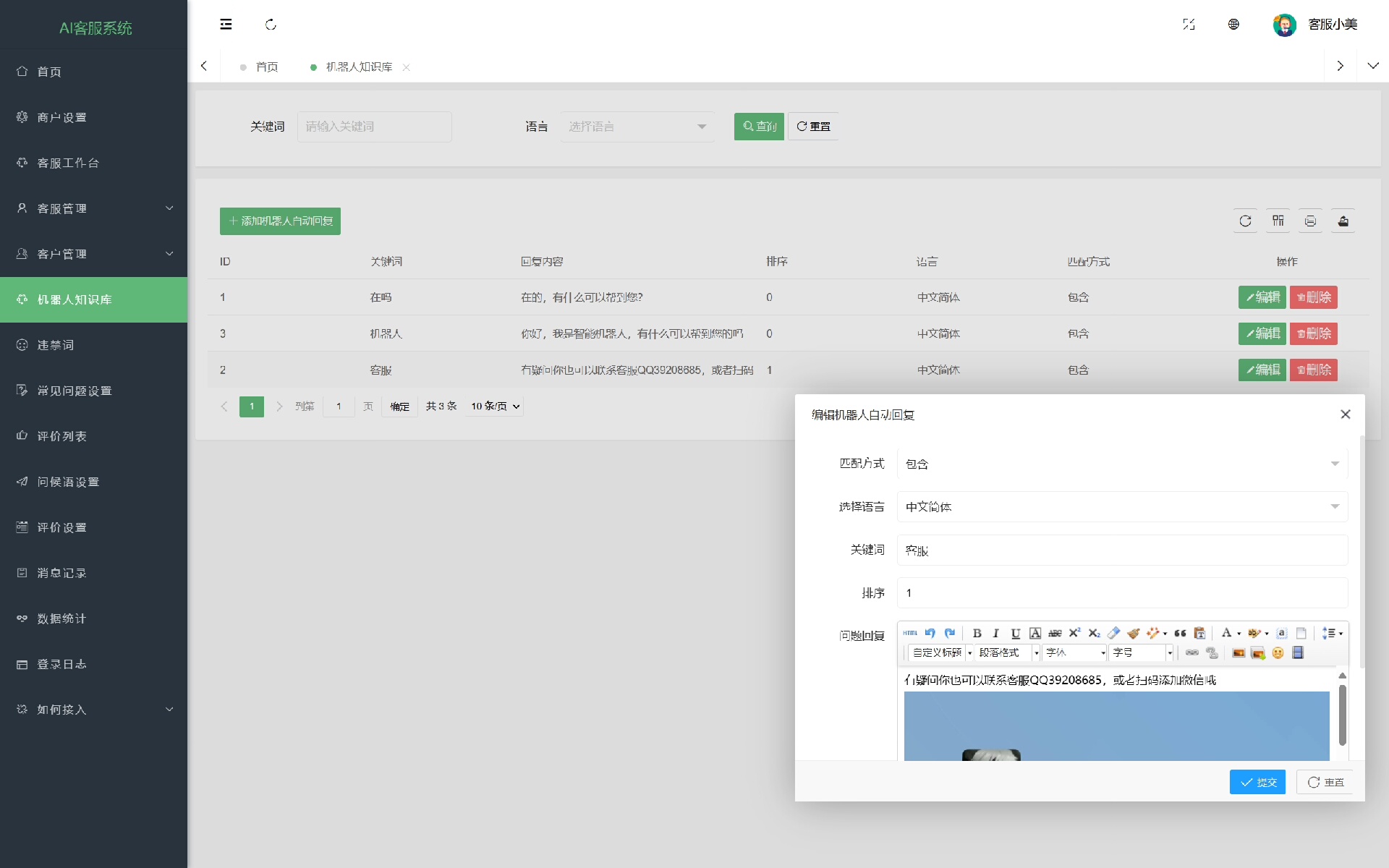
Task: Switch to the 首页 tab
Action: coord(266,67)
